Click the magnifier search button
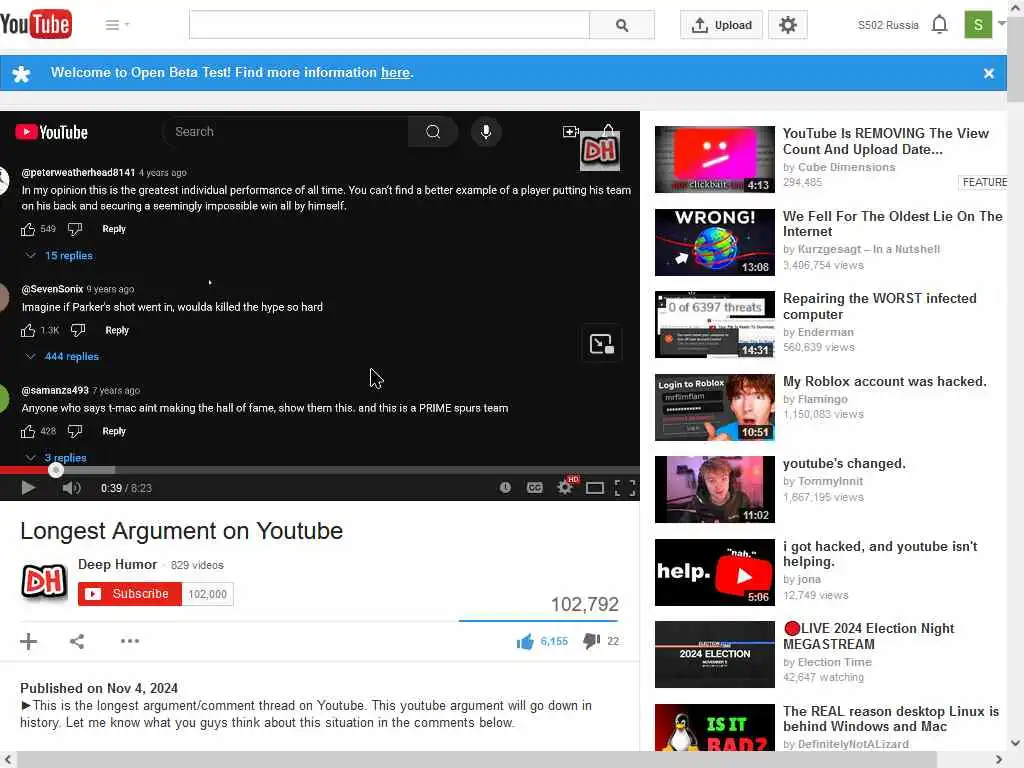Screen dimensions: 1024x768 coord(622,25)
